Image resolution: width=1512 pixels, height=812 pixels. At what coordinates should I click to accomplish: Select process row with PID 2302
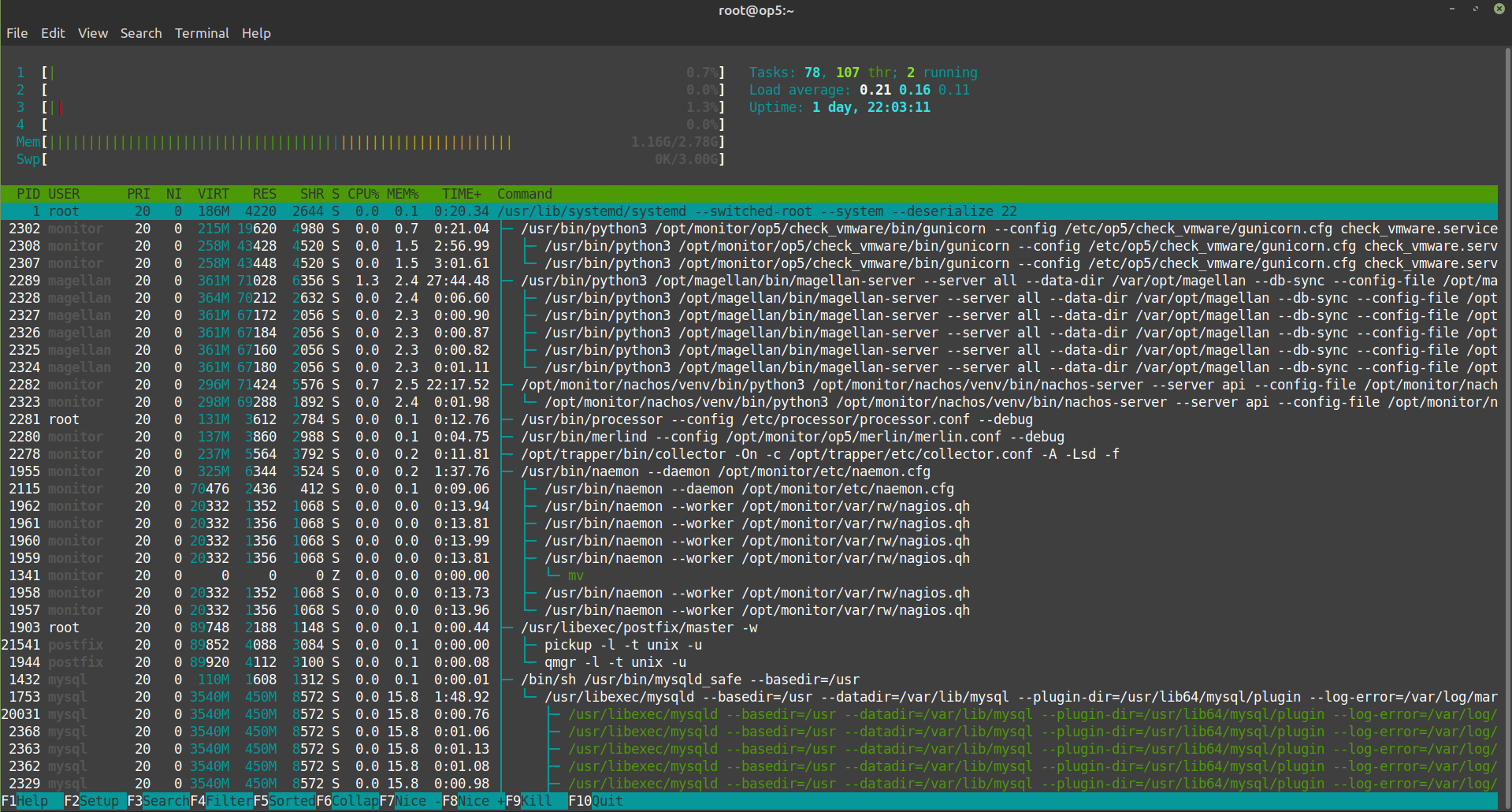point(749,229)
